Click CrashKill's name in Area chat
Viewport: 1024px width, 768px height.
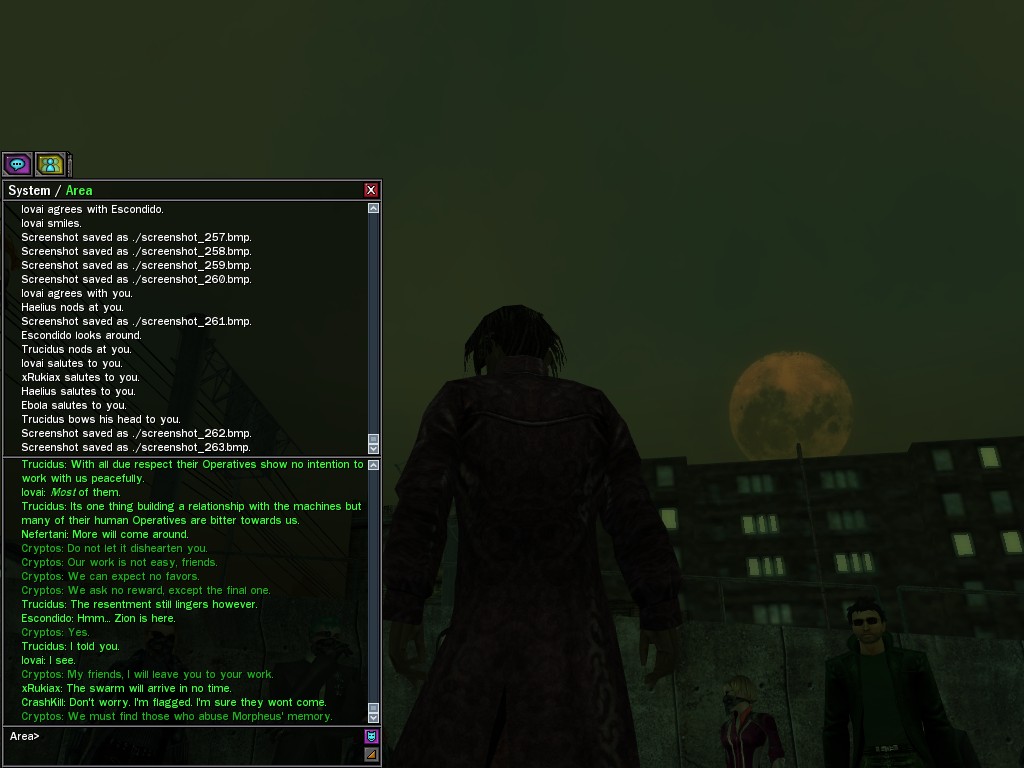43,702
